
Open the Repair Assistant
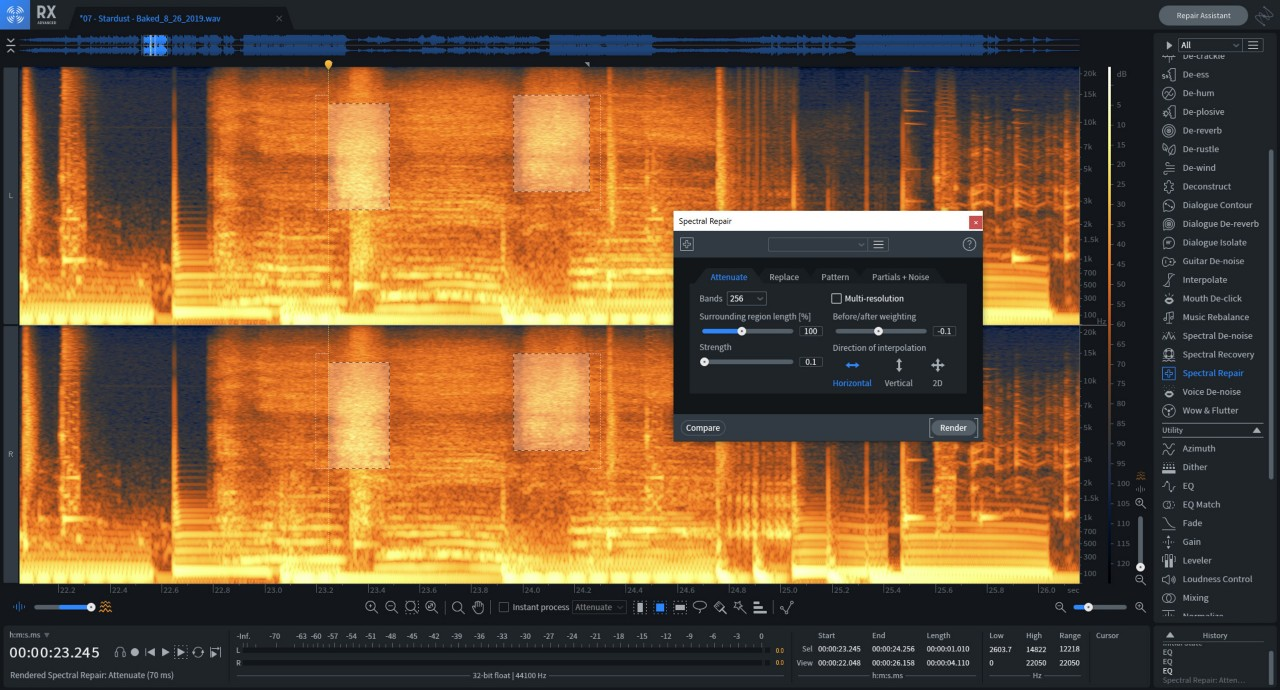click(x=1203, y=15)
